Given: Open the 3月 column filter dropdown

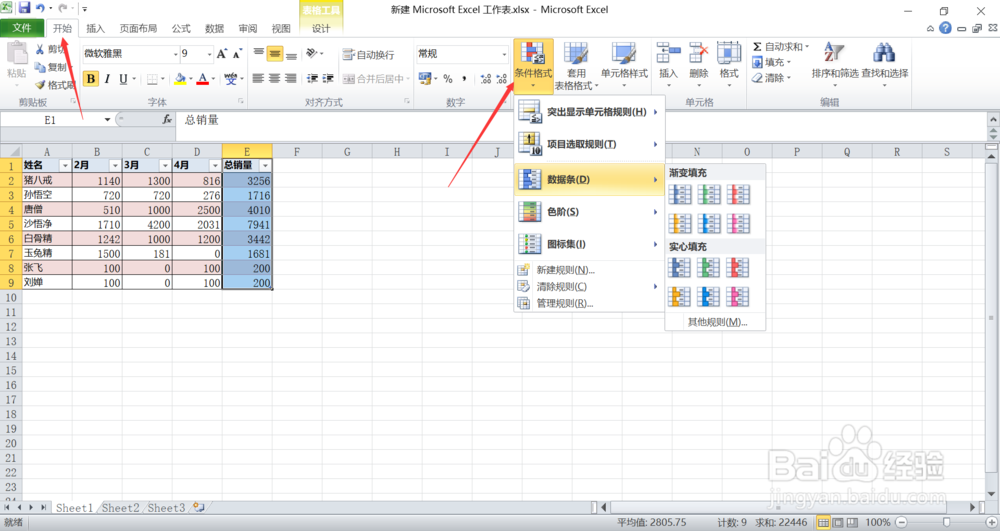Looking at the screenshot, I should pyautogui.click(x=165, y=166).
